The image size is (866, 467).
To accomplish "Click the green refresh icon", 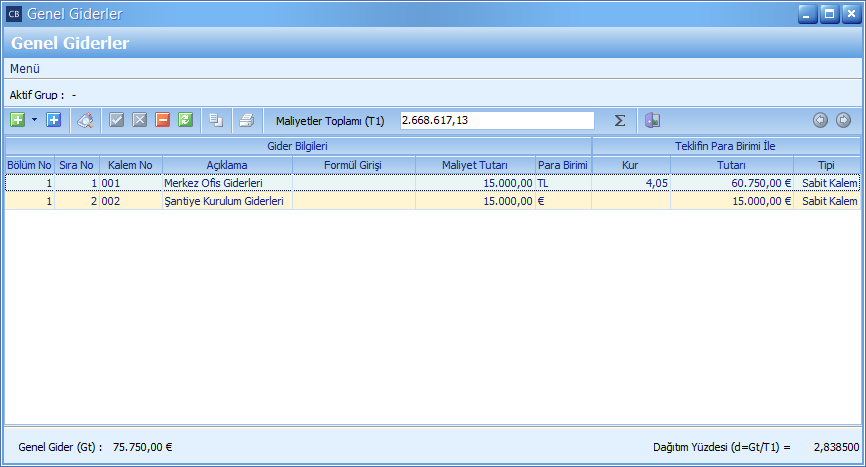I will click(185, 120).
